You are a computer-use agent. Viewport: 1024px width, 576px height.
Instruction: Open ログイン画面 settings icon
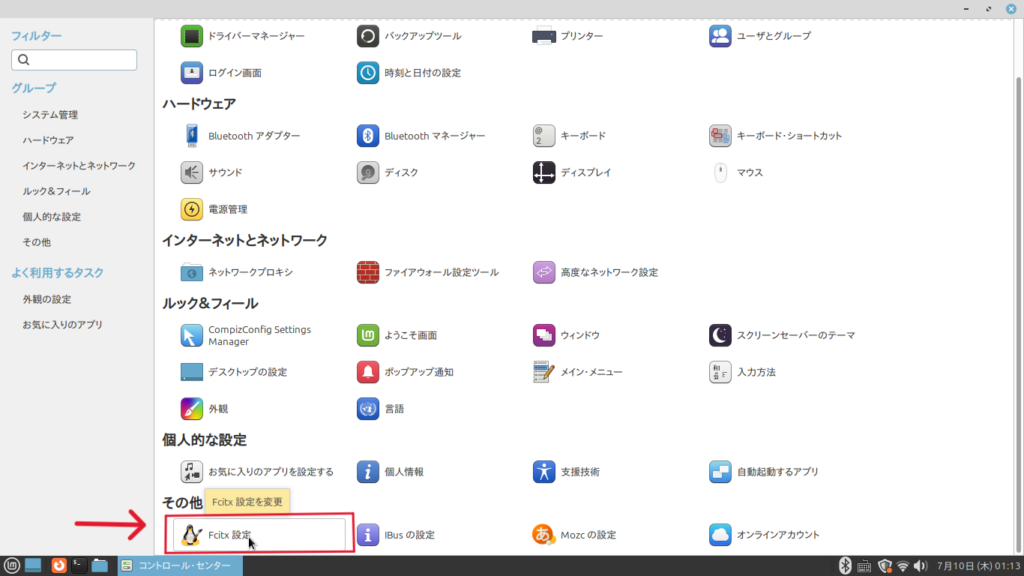191,72
